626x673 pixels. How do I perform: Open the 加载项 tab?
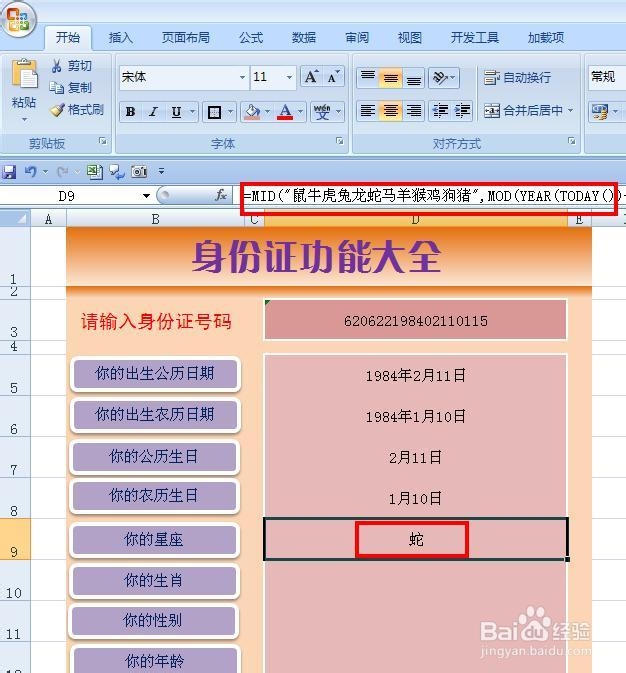546,38
